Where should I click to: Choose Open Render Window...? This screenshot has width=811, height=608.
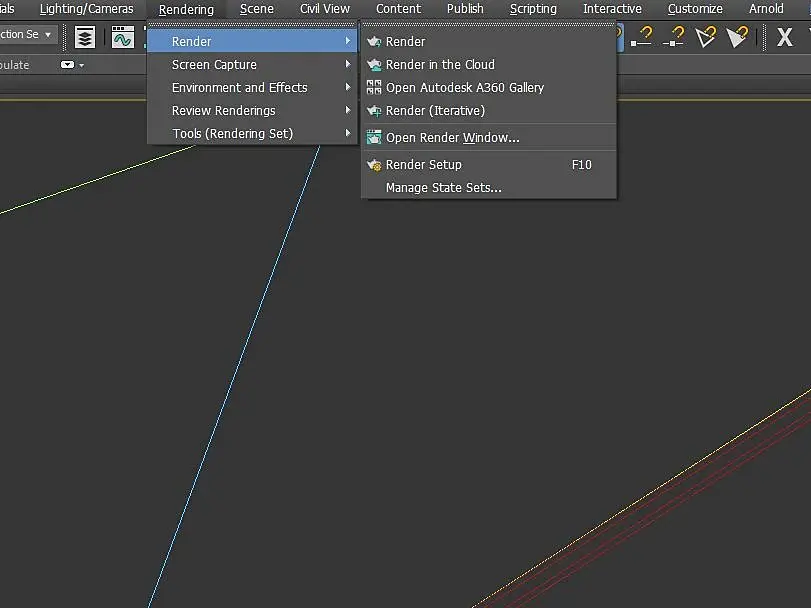(x=489, y=138)
